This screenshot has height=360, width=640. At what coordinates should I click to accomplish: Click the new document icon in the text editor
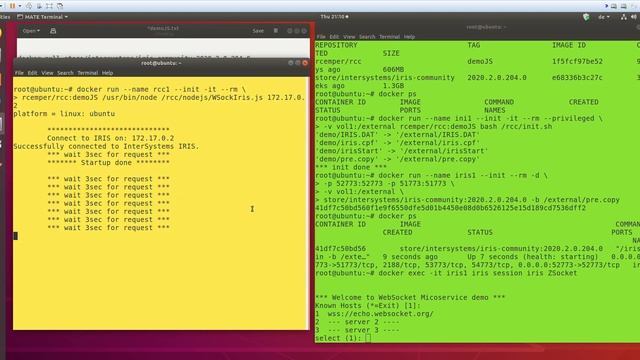53,31
